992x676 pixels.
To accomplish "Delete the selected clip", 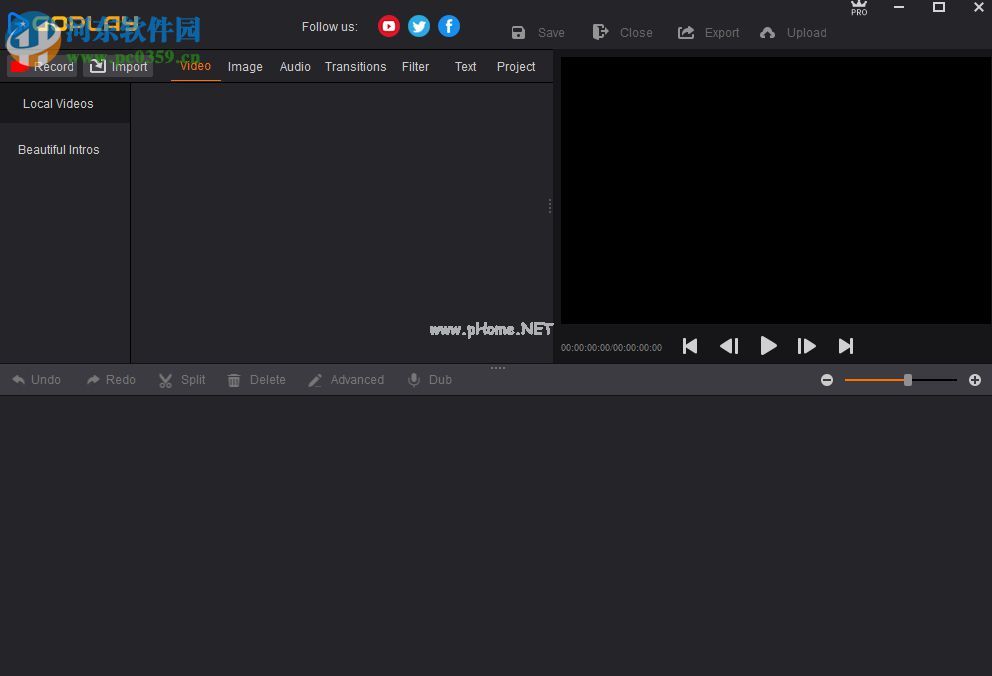I will click(x=256, y=380).
